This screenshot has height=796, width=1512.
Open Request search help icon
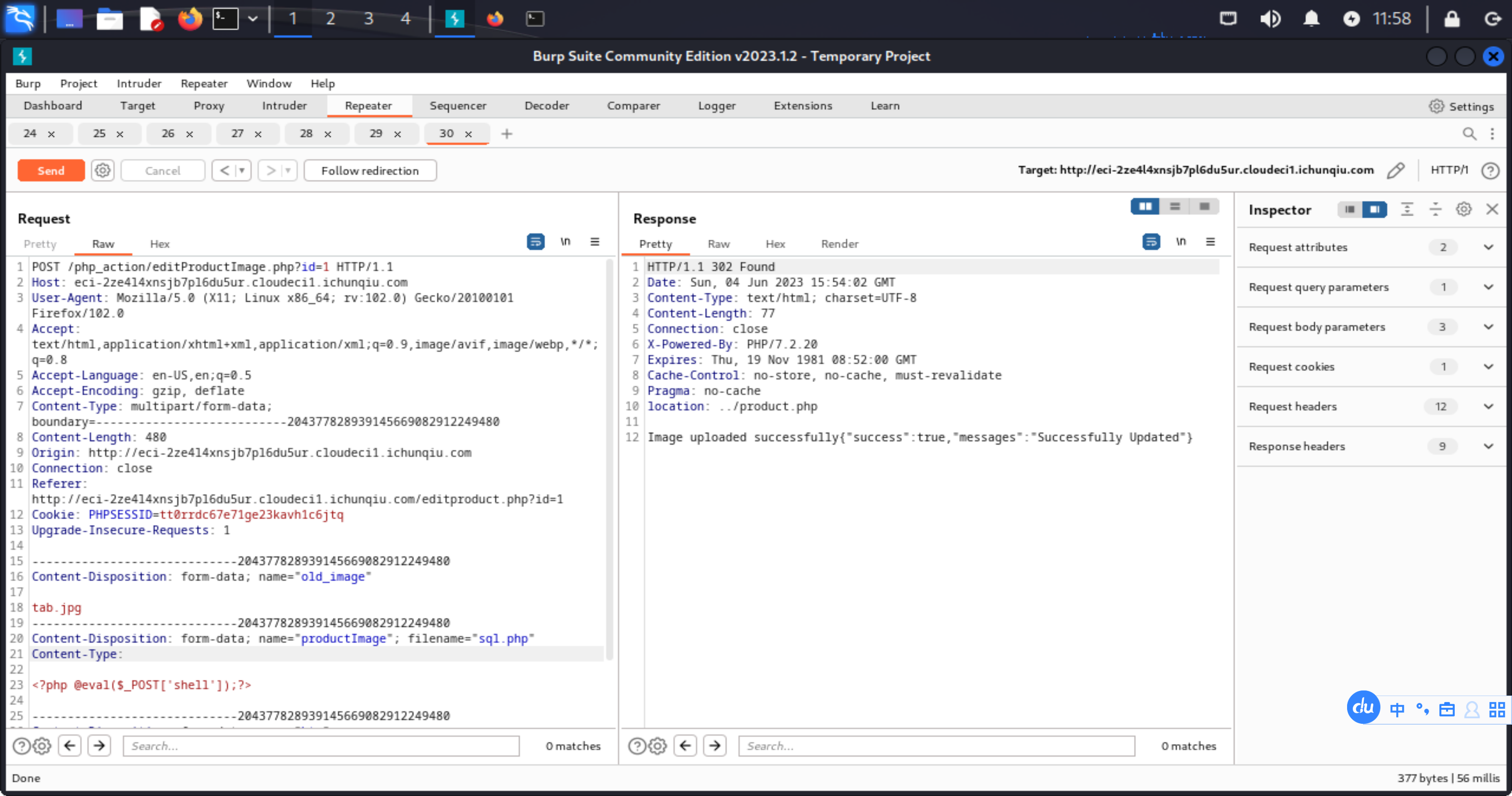point(22,746)
